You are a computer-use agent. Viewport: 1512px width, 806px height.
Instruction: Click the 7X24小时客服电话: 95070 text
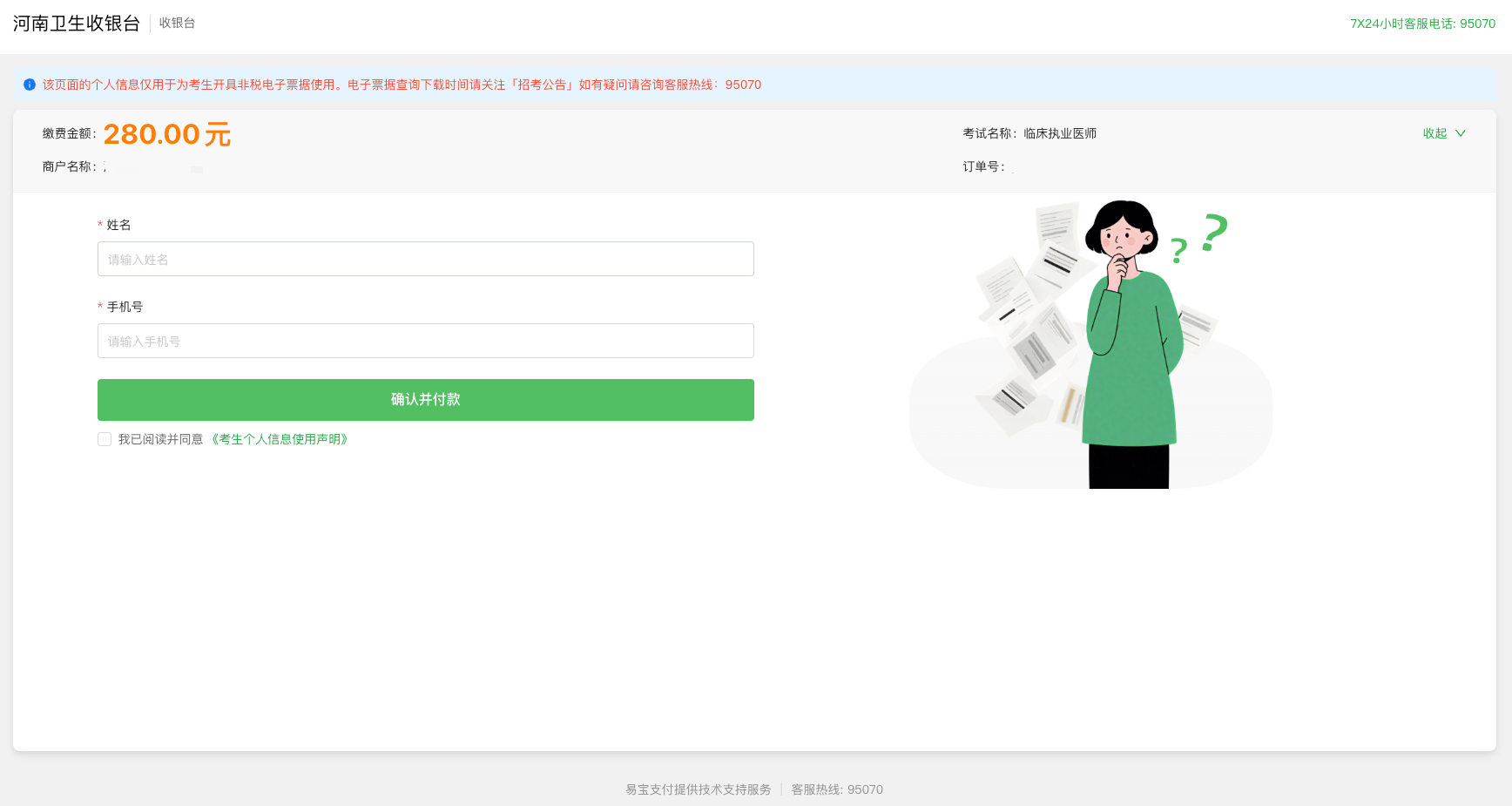pyautogui.click(x=1422, y=24)
